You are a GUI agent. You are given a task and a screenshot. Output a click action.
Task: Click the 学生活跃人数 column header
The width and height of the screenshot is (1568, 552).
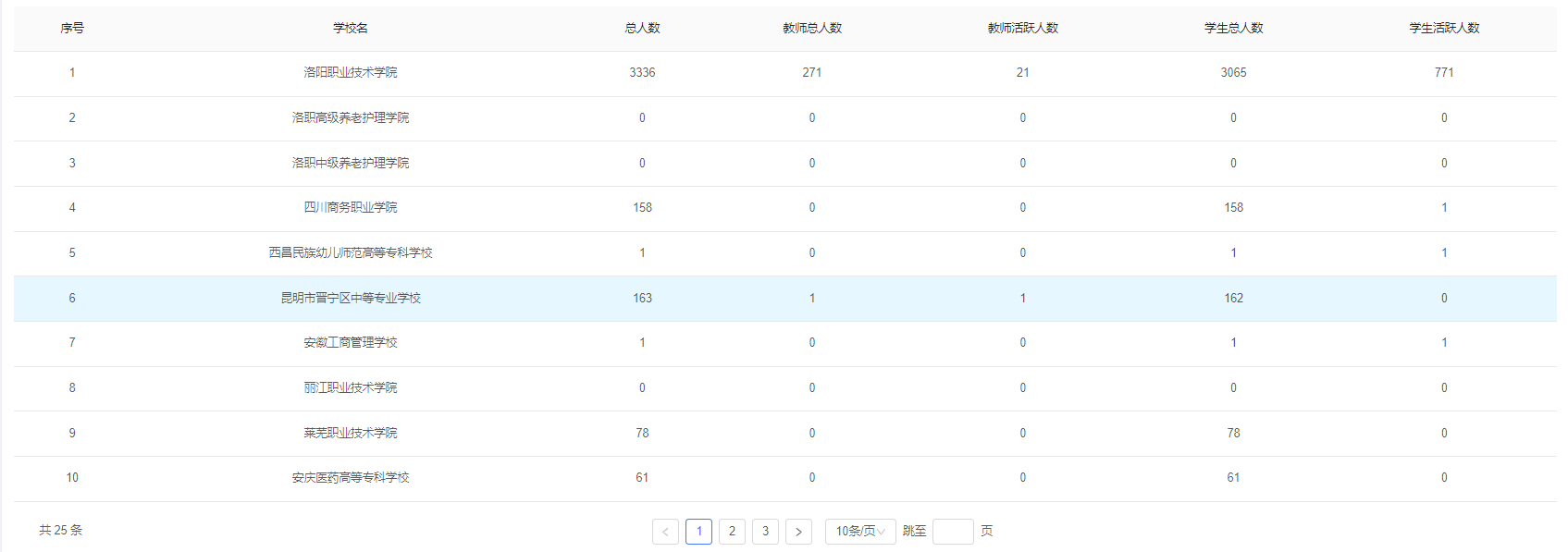(1443, 28)
